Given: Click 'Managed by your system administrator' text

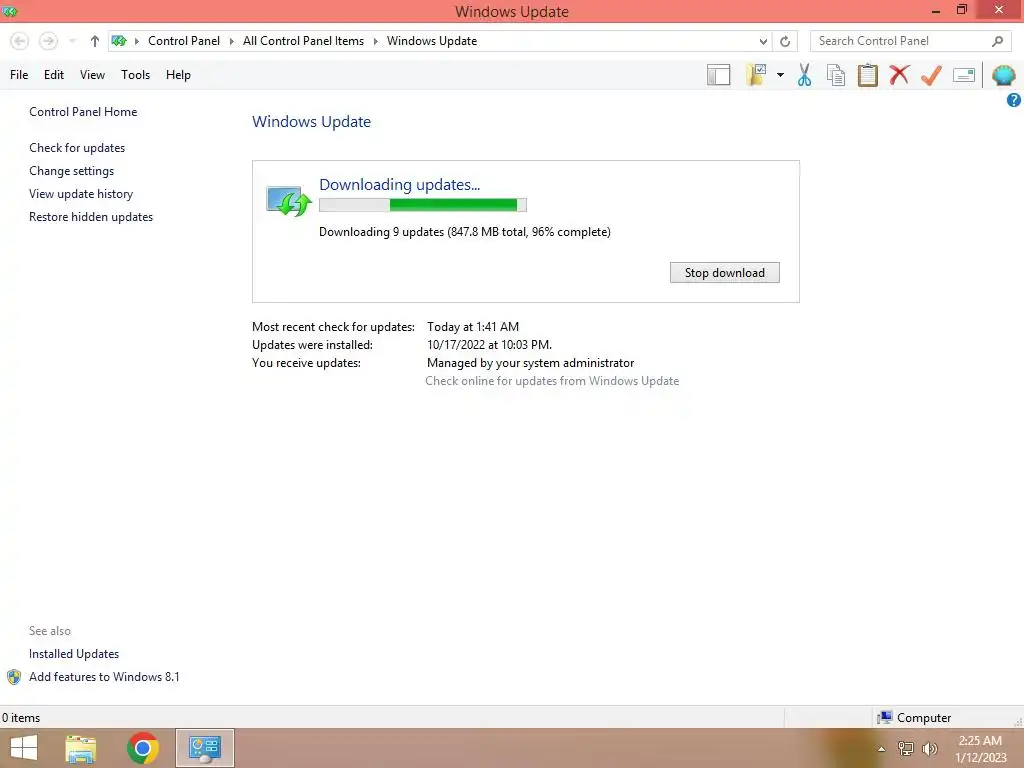Looking at the screenshot, I should [530, 363].
